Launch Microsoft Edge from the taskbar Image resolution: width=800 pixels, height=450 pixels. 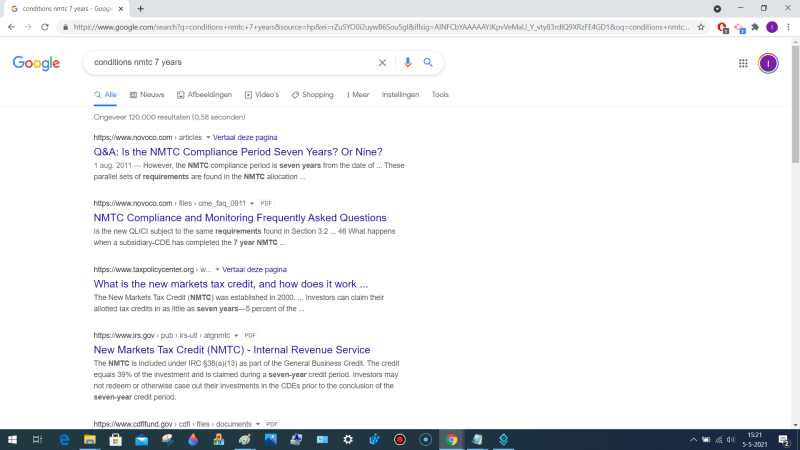pyautogui.click(x=64, y=439)
